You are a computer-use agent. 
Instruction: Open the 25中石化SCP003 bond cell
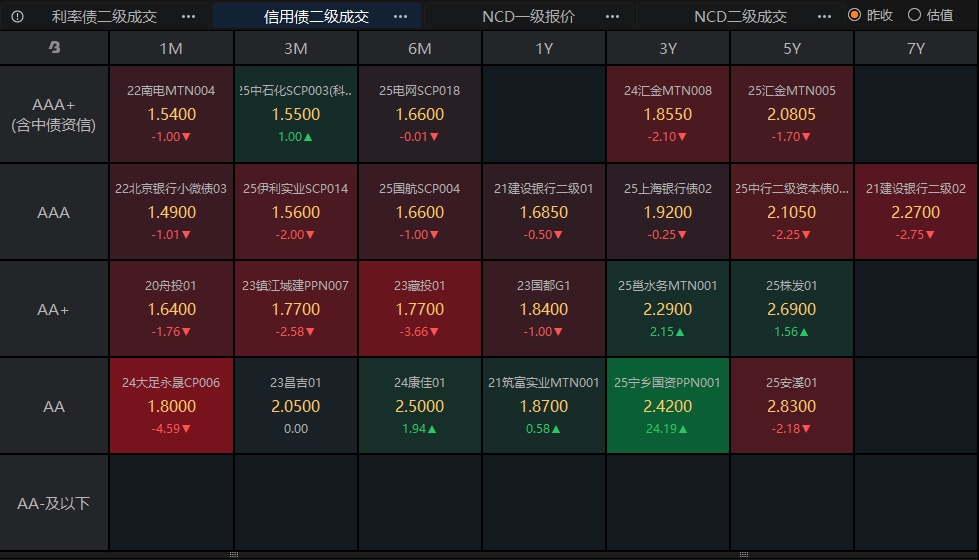click(x=295, y=114)
